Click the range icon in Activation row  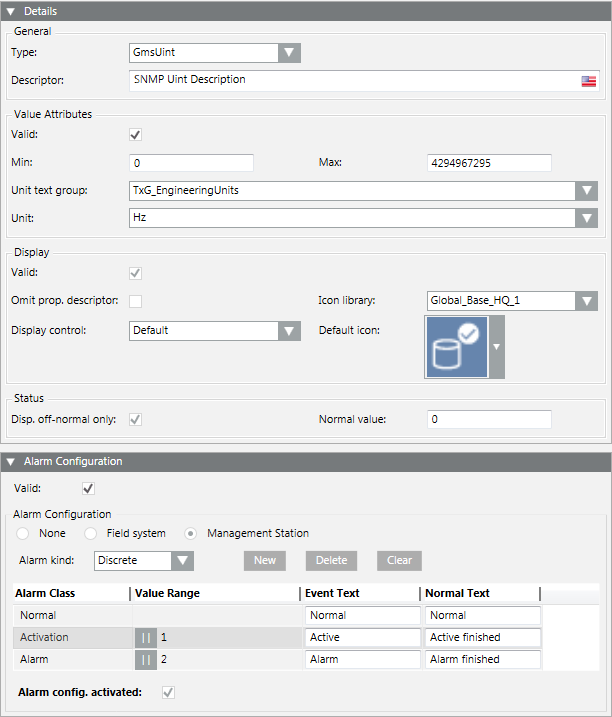[146, 637]
